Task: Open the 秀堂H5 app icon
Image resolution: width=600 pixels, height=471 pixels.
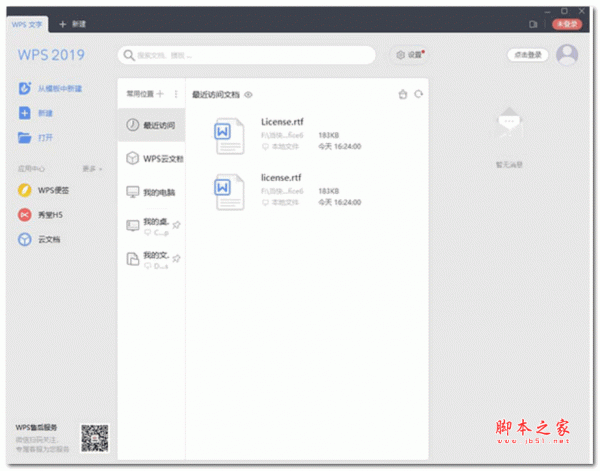Action: click(x=24, y=215)
